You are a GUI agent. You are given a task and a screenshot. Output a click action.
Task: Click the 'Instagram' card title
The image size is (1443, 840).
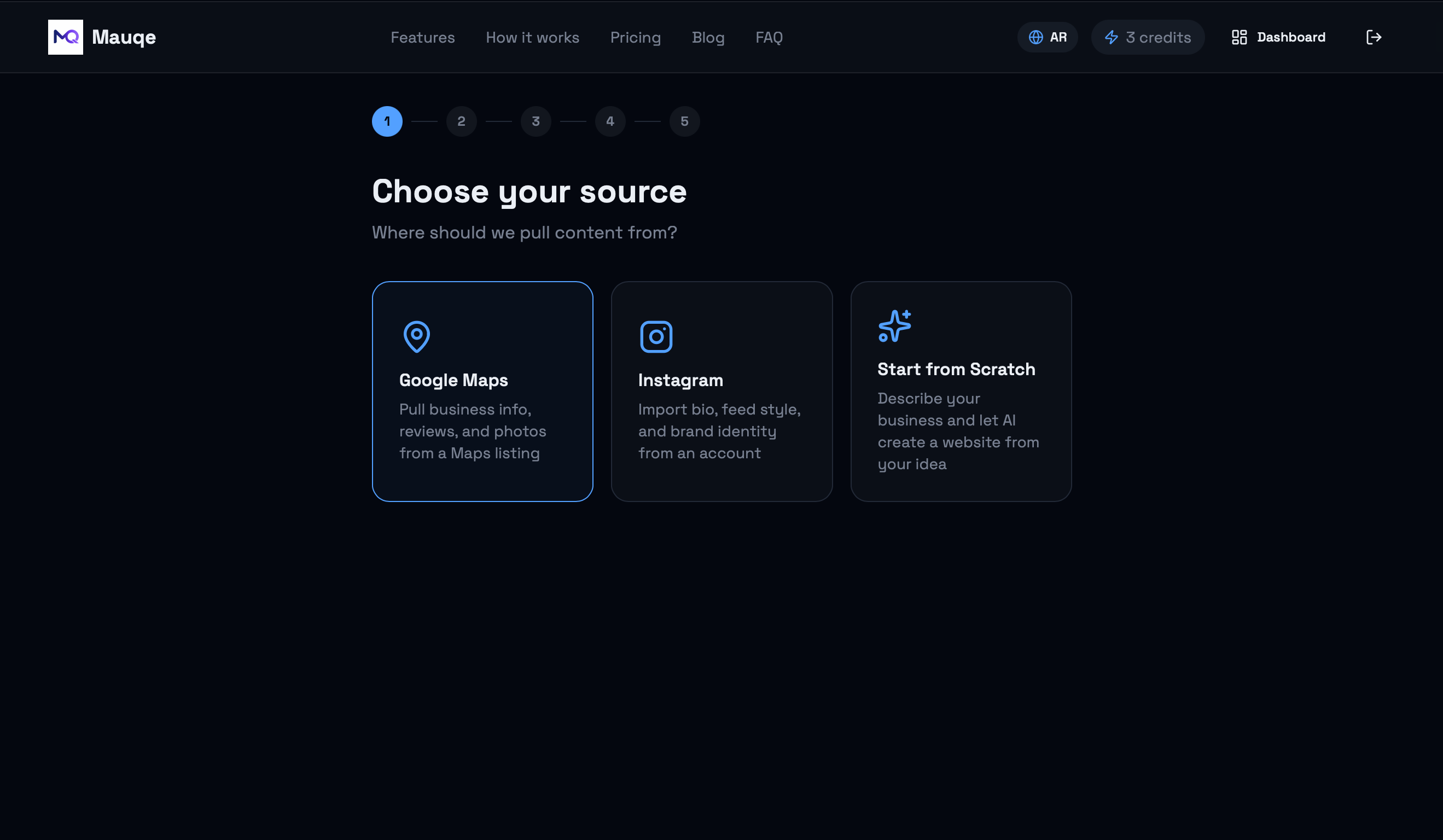[x=681, y=380]
